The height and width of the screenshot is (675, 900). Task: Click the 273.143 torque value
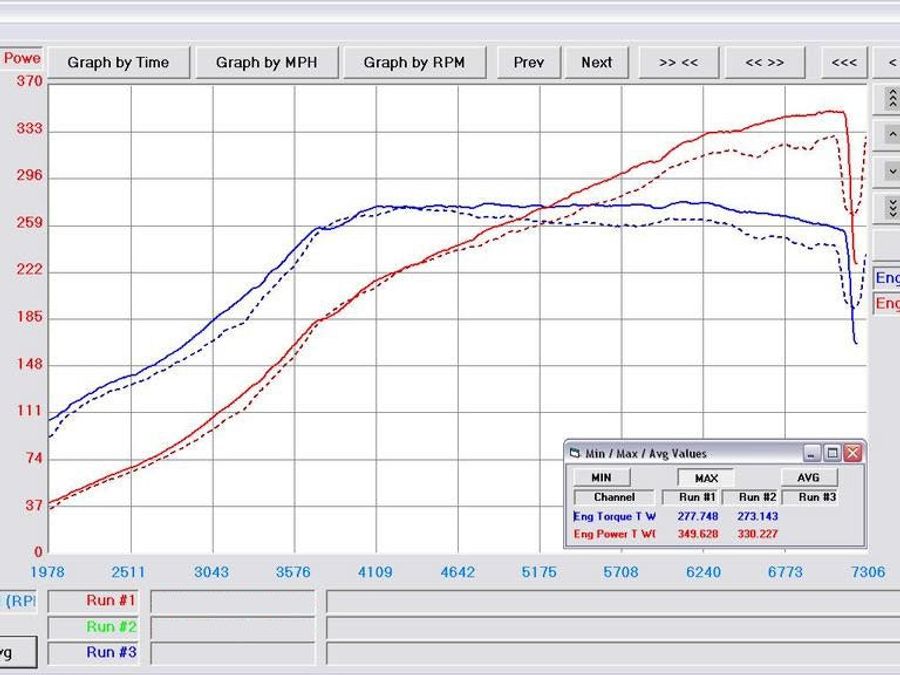[758, 516]
